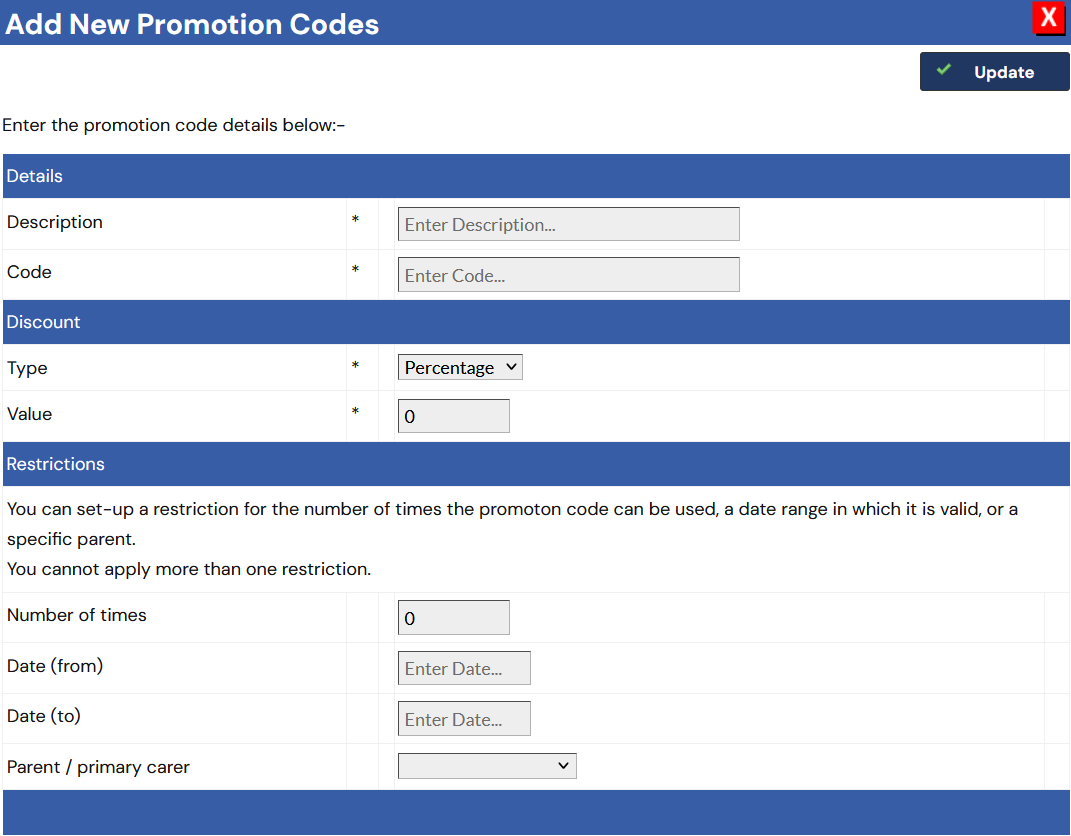The width and height of the screenshot is (1071, 836).
Task: Expand the Parent / primary carer dropdown
Action: coord(487,766)
